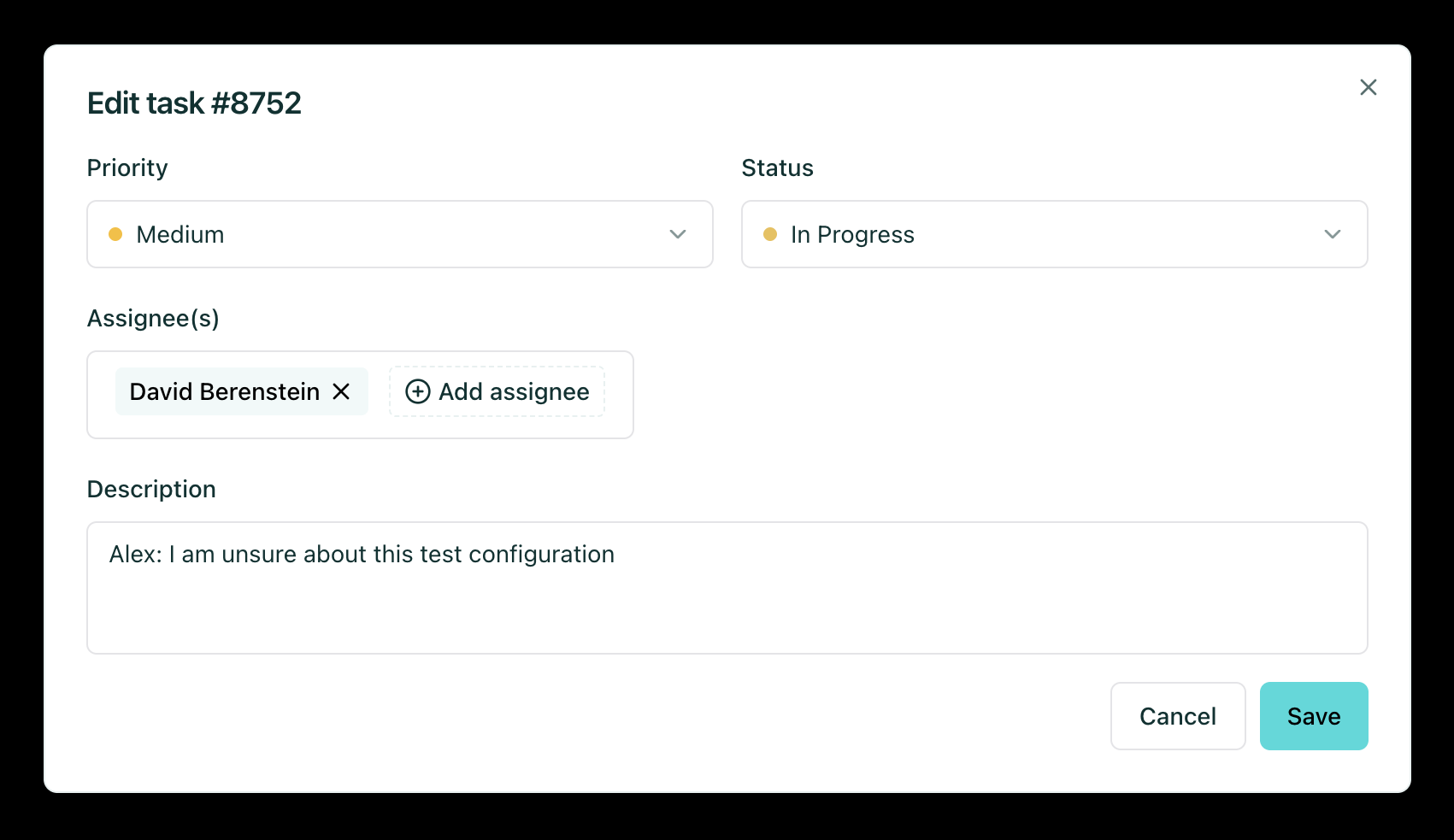The height and width of the screenshot is (840, 1454).
Task: Expand the Medium priority selector
Action: 399,234
